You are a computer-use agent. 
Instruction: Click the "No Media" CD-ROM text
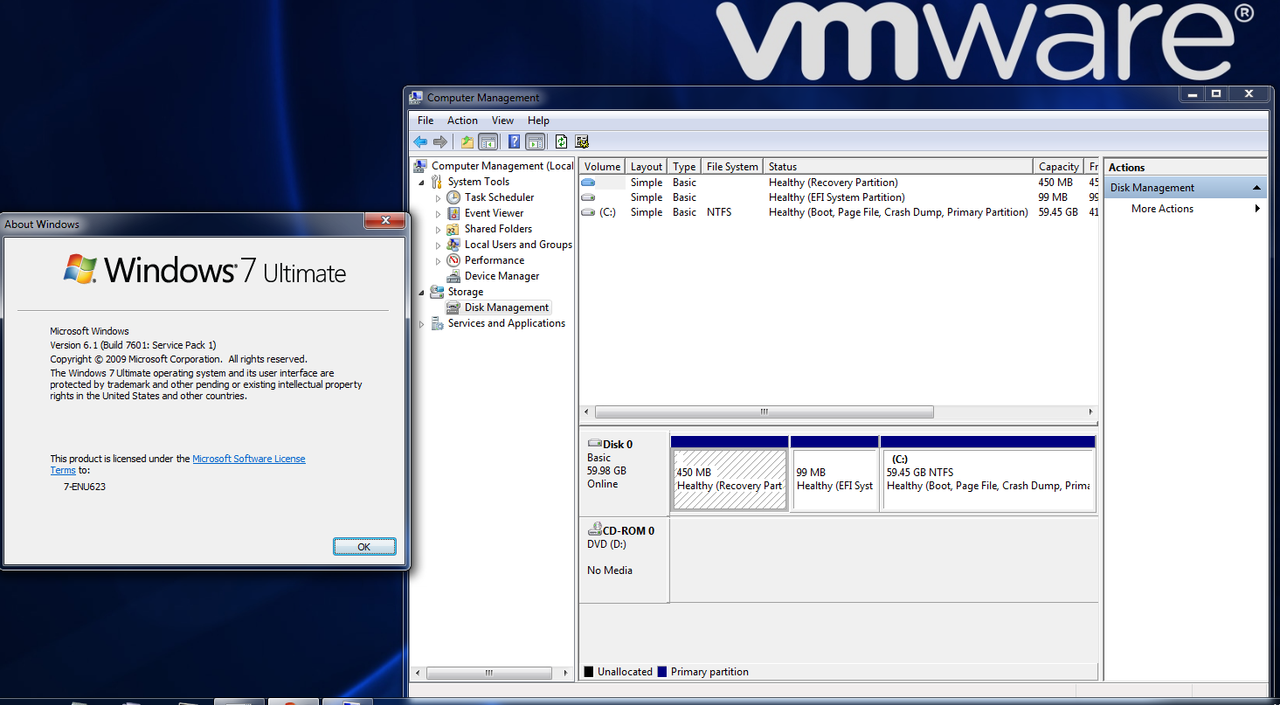609,570
